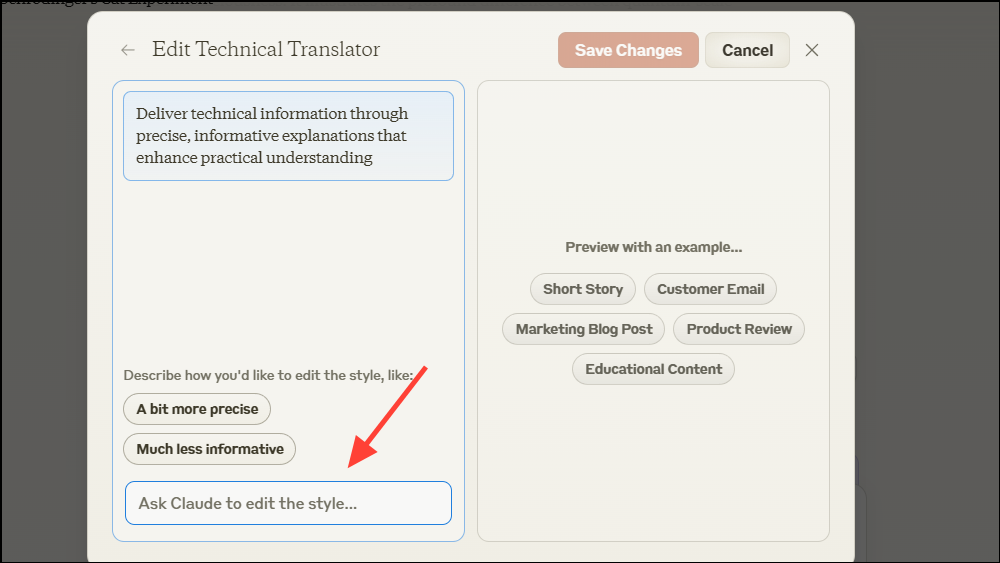Click blank space between description box and hint
This screenshot has height=563, width=1000.
(288, 270)
